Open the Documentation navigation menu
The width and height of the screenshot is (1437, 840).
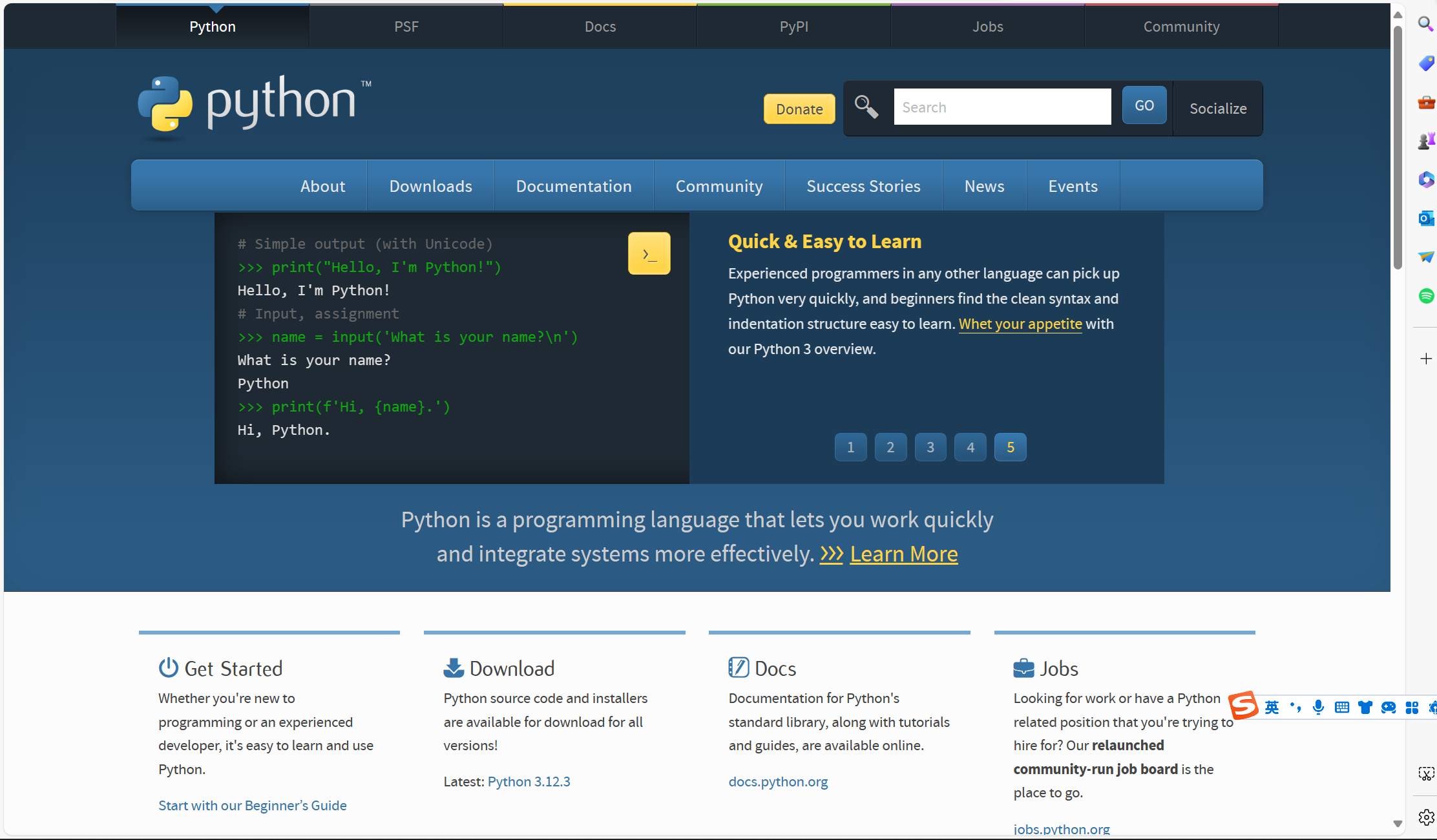tap(574, 186)
